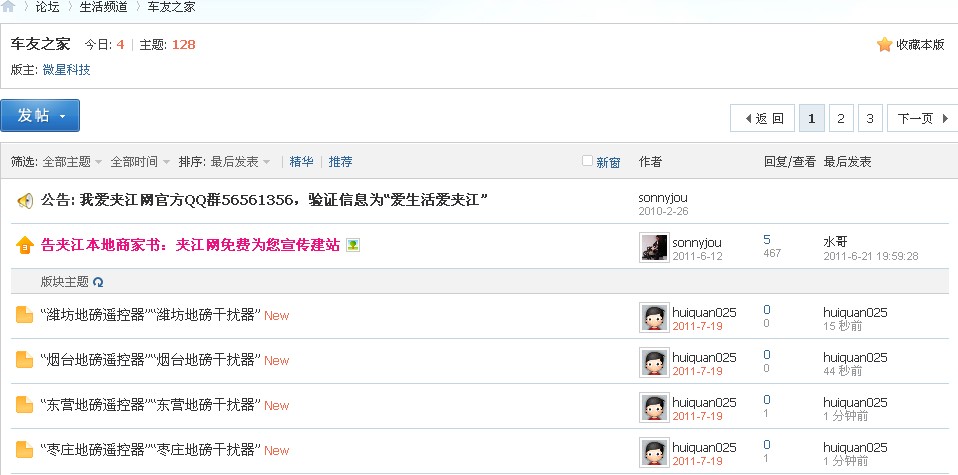Click the announcement megaphone icon
Image resolution: width=958 pixels, height=475 pixels.
[x=25, y=201]
